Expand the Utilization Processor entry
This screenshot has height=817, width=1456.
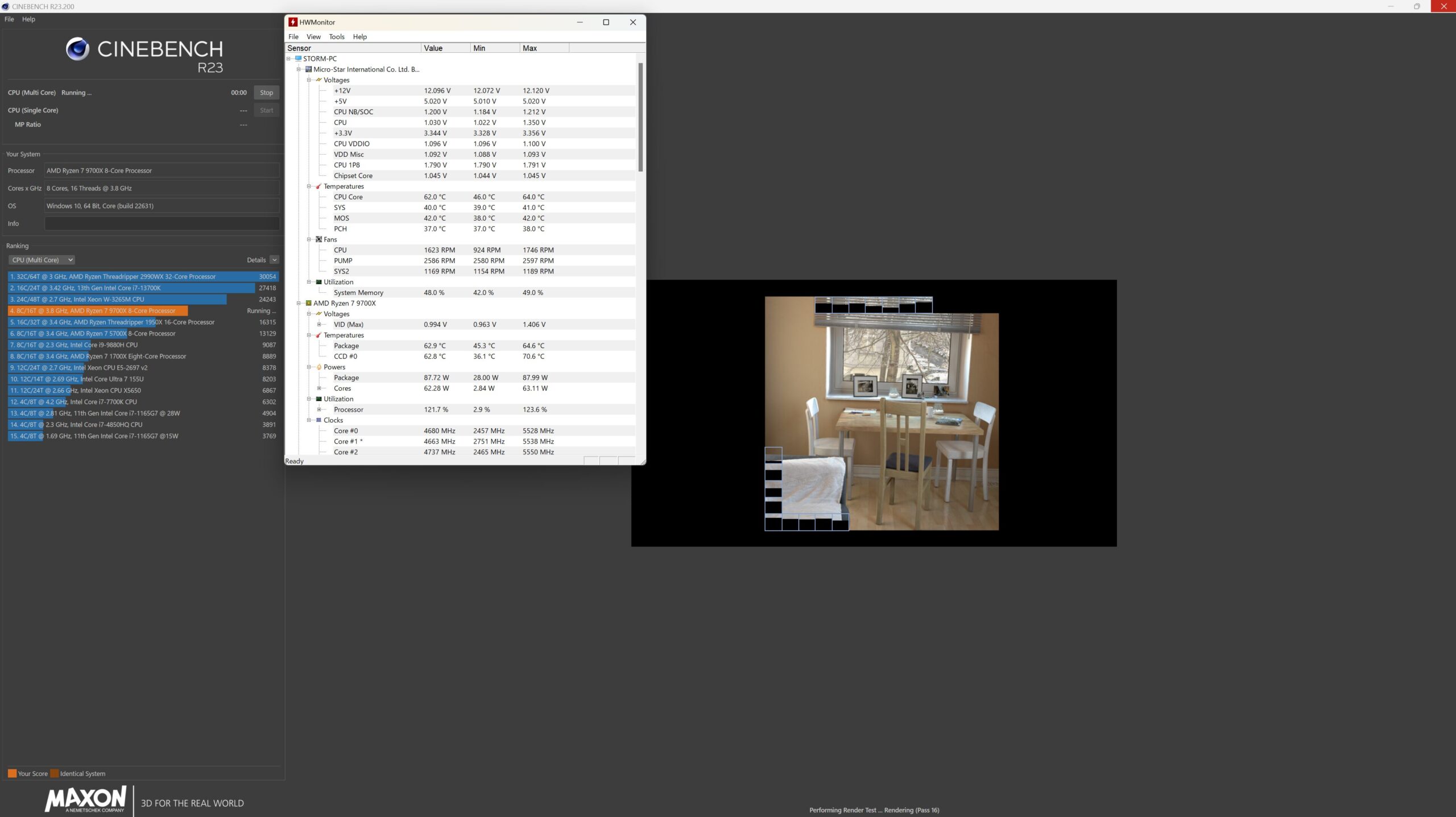point(319,409)
